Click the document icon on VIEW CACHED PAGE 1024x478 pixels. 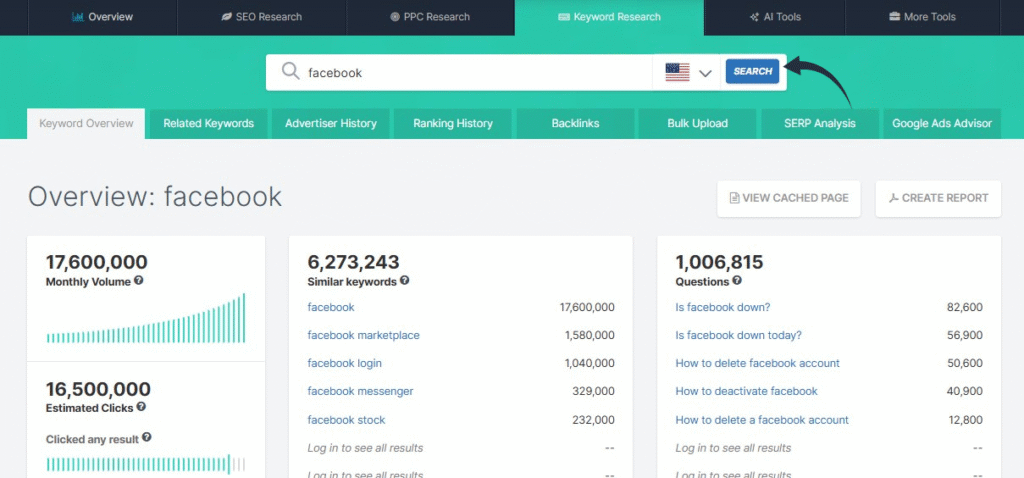[734, 198]
